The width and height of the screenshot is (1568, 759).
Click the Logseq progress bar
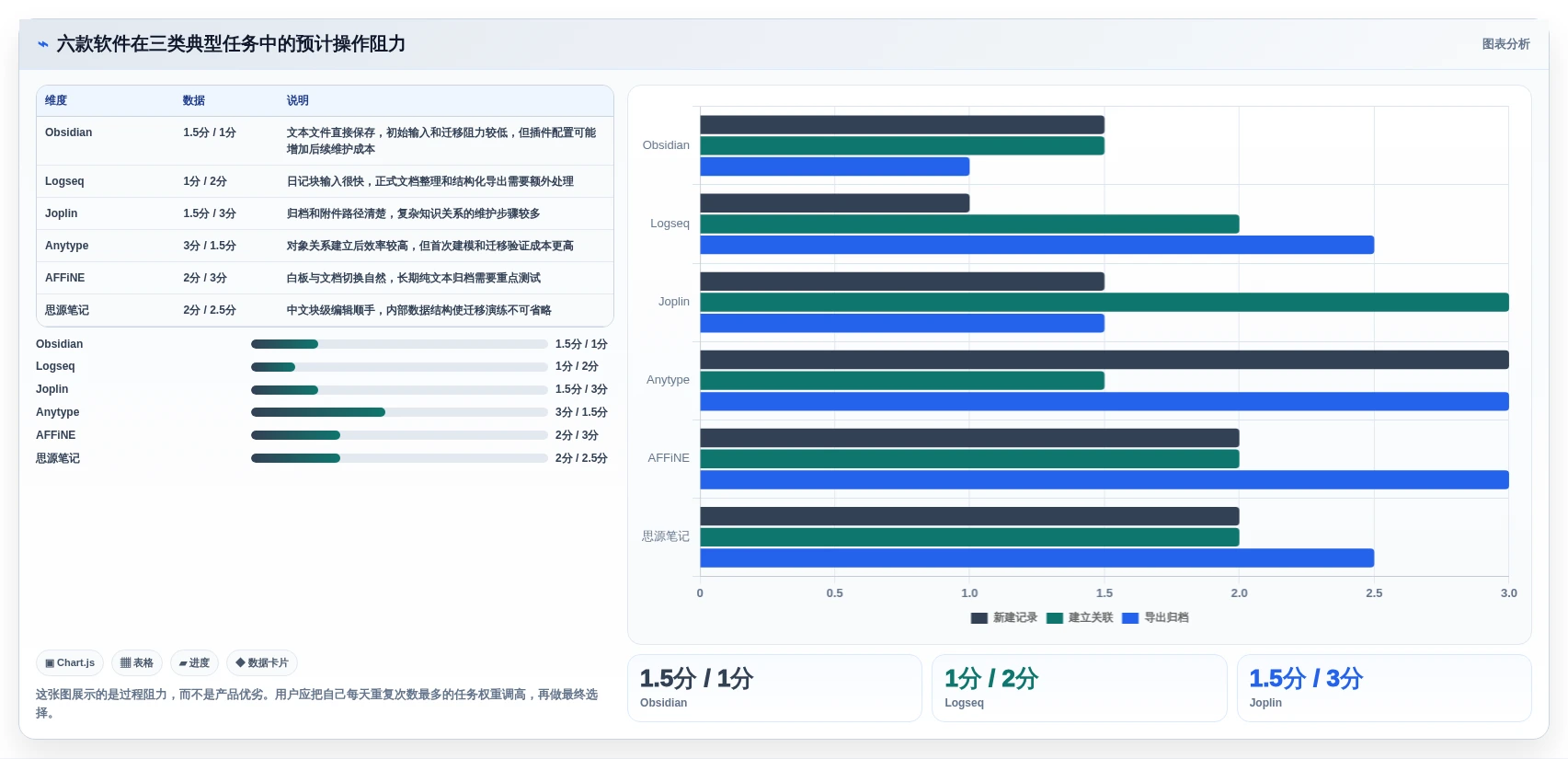(399, 367)
